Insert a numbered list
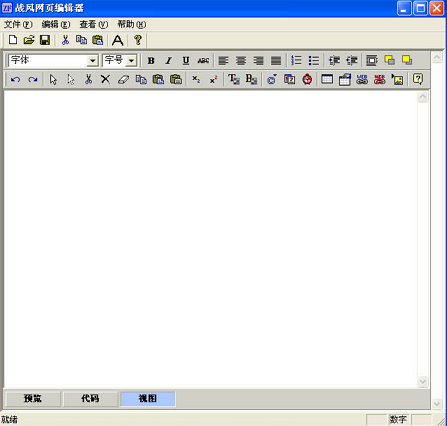 [296, 60]
